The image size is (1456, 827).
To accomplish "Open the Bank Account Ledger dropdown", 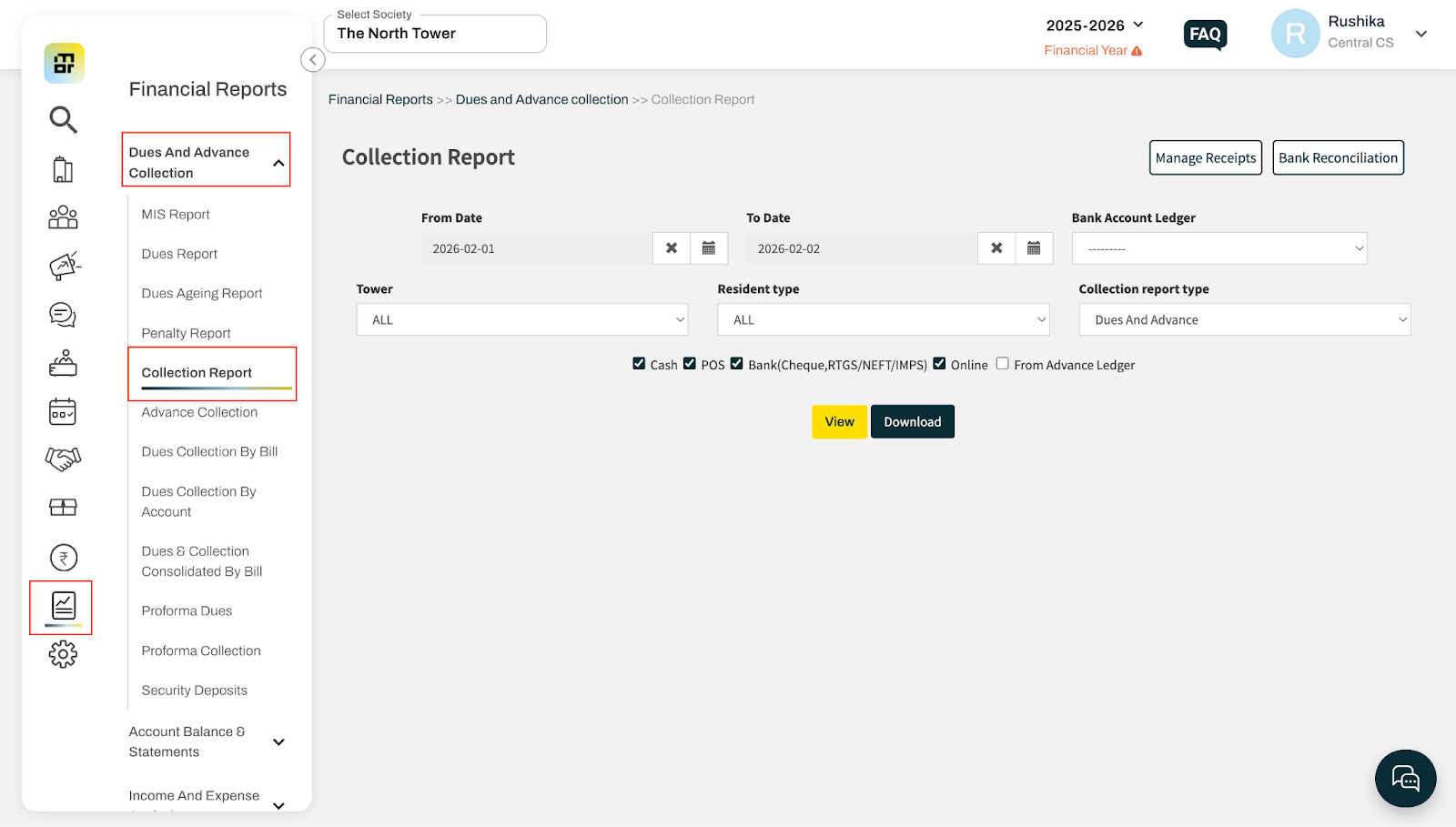I will tap(1218, 248).
